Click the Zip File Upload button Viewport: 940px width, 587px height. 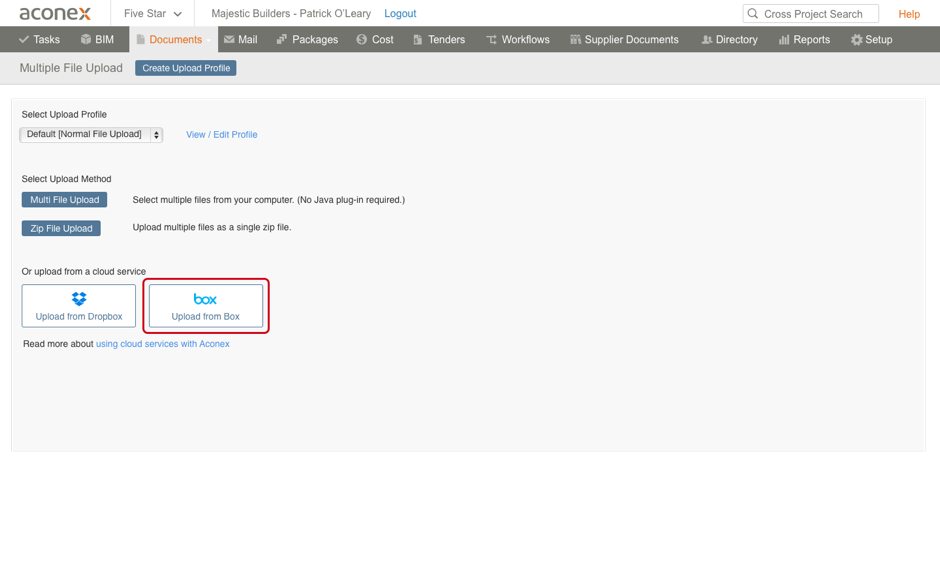61,228
